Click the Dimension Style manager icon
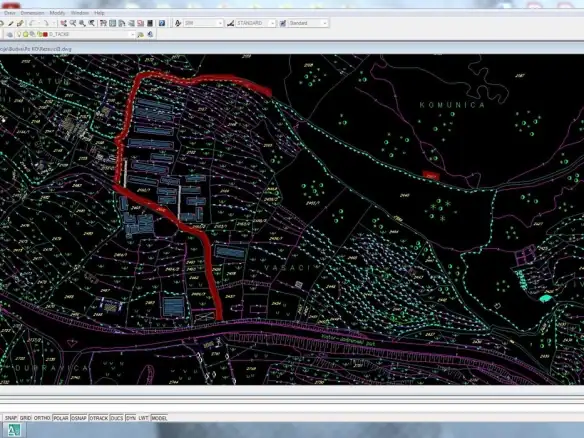This screenshot has height=438, width=584. click(231, 23)
